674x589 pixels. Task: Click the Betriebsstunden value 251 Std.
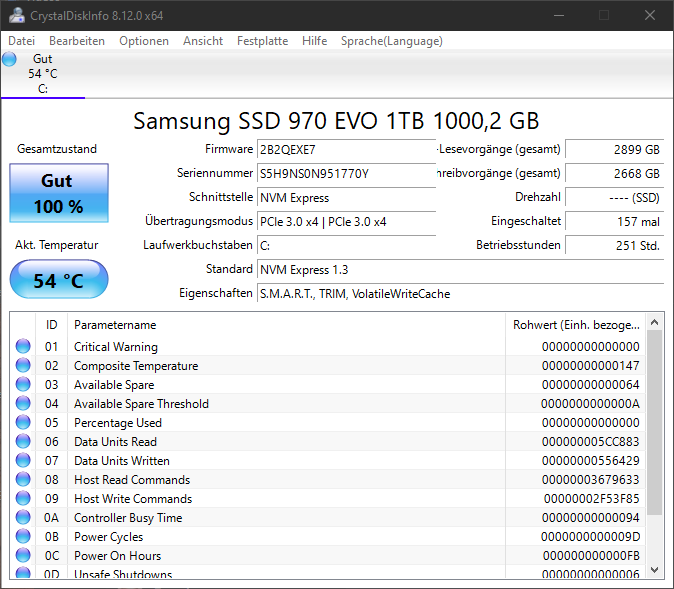click(615, 246)
